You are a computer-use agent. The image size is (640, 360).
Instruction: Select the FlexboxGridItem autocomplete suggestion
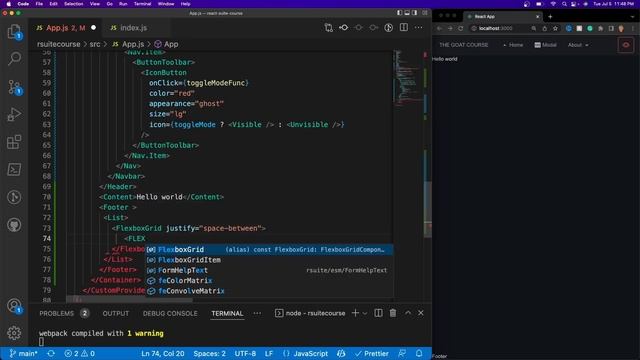point(269,260)
